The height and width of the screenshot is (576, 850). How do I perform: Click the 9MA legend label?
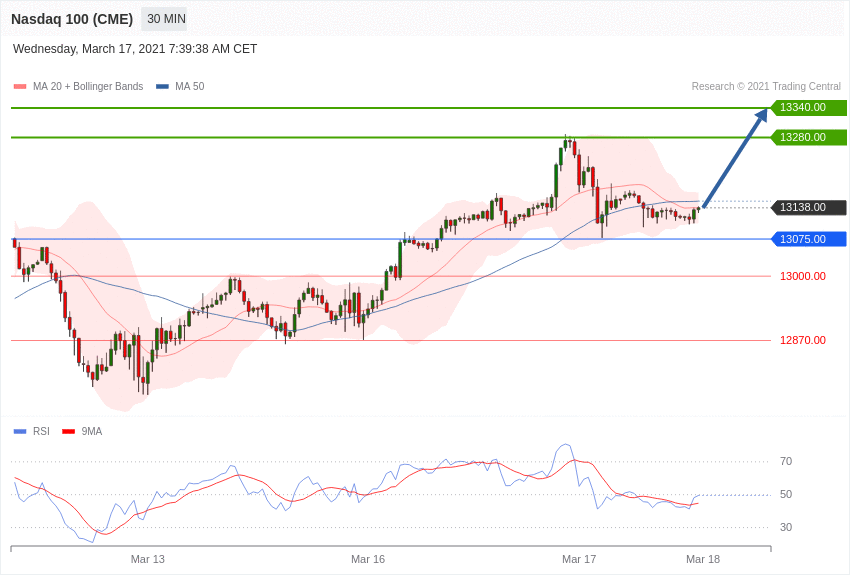coord(92,431)
